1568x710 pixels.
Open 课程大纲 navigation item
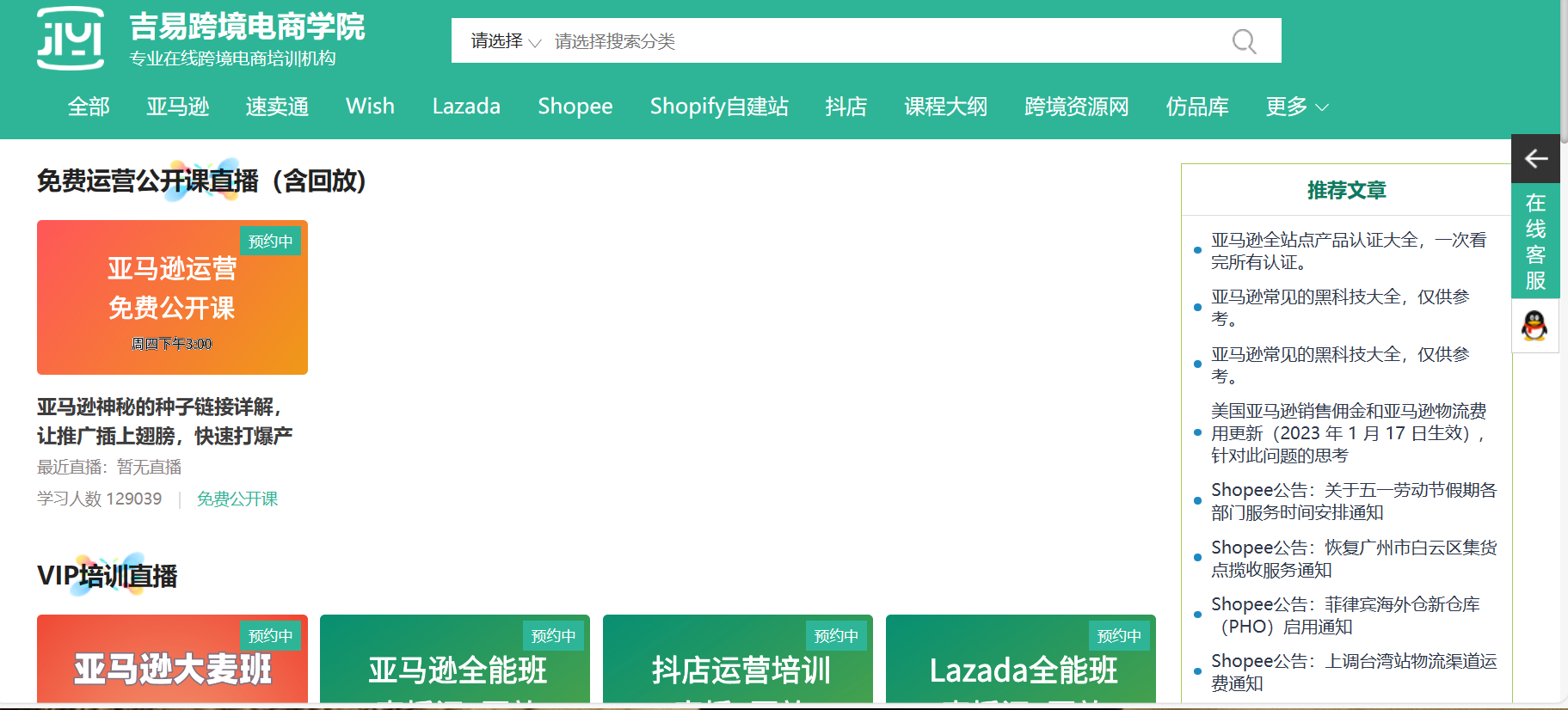(946, 107)
